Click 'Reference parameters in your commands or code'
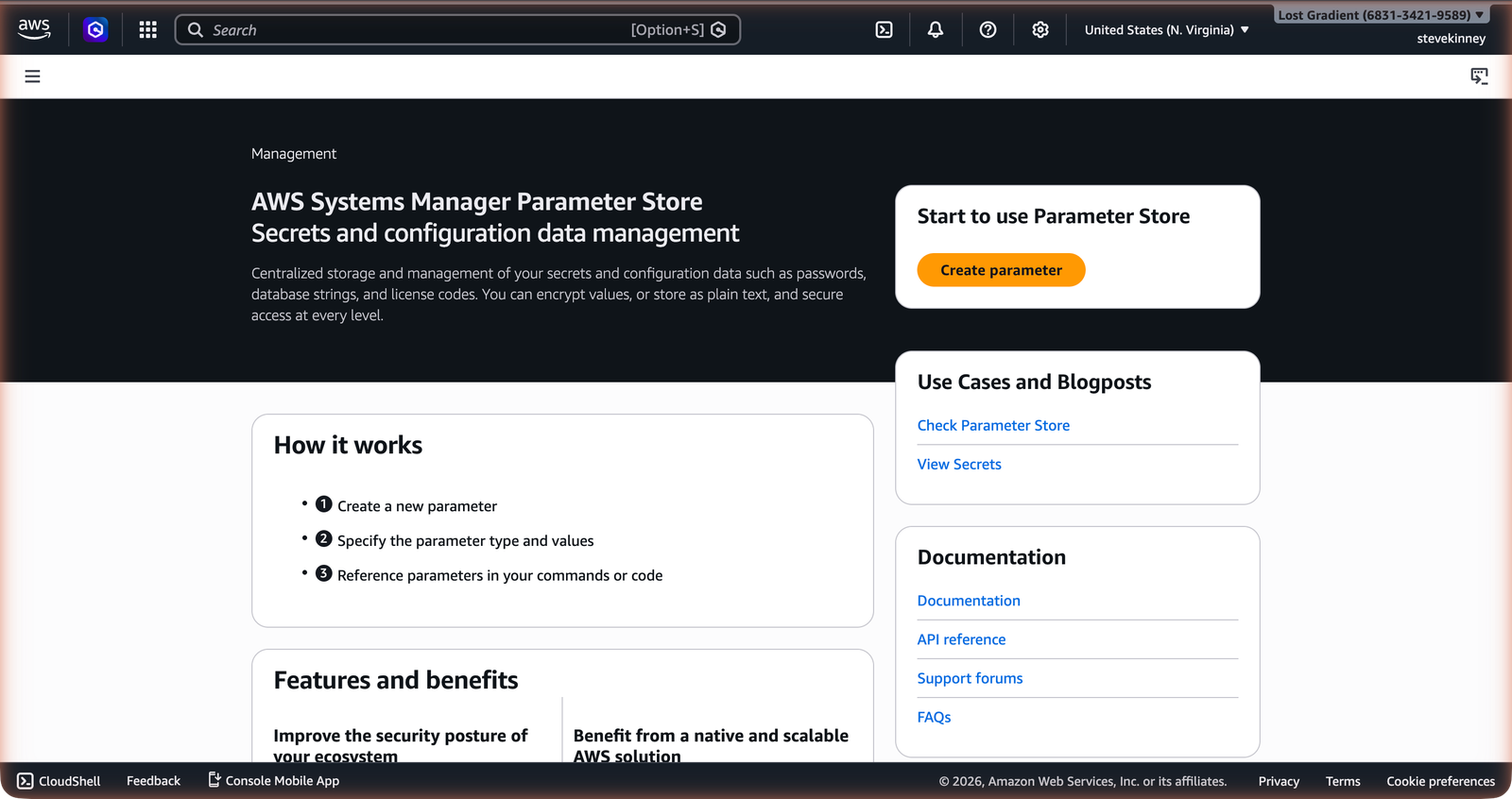 [x=500, y=576]
